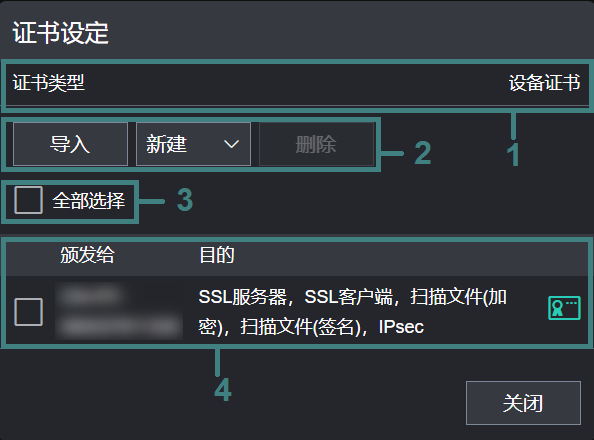Select the blurred issued-to name in the certificate row
The width and height of the screenshot is (594, 440).
[x=119, y=312]
